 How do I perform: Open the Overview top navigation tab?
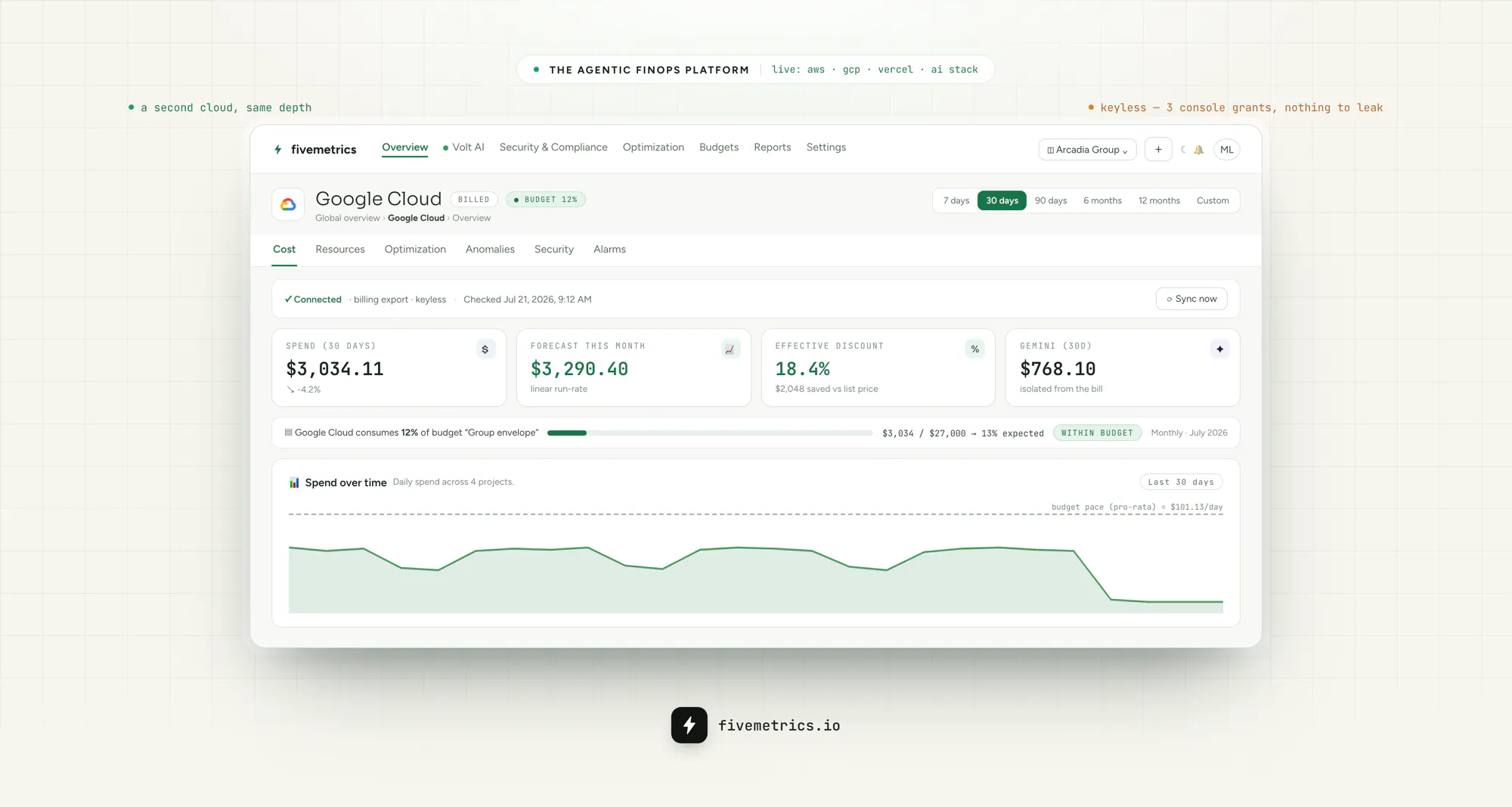[404, 147]
